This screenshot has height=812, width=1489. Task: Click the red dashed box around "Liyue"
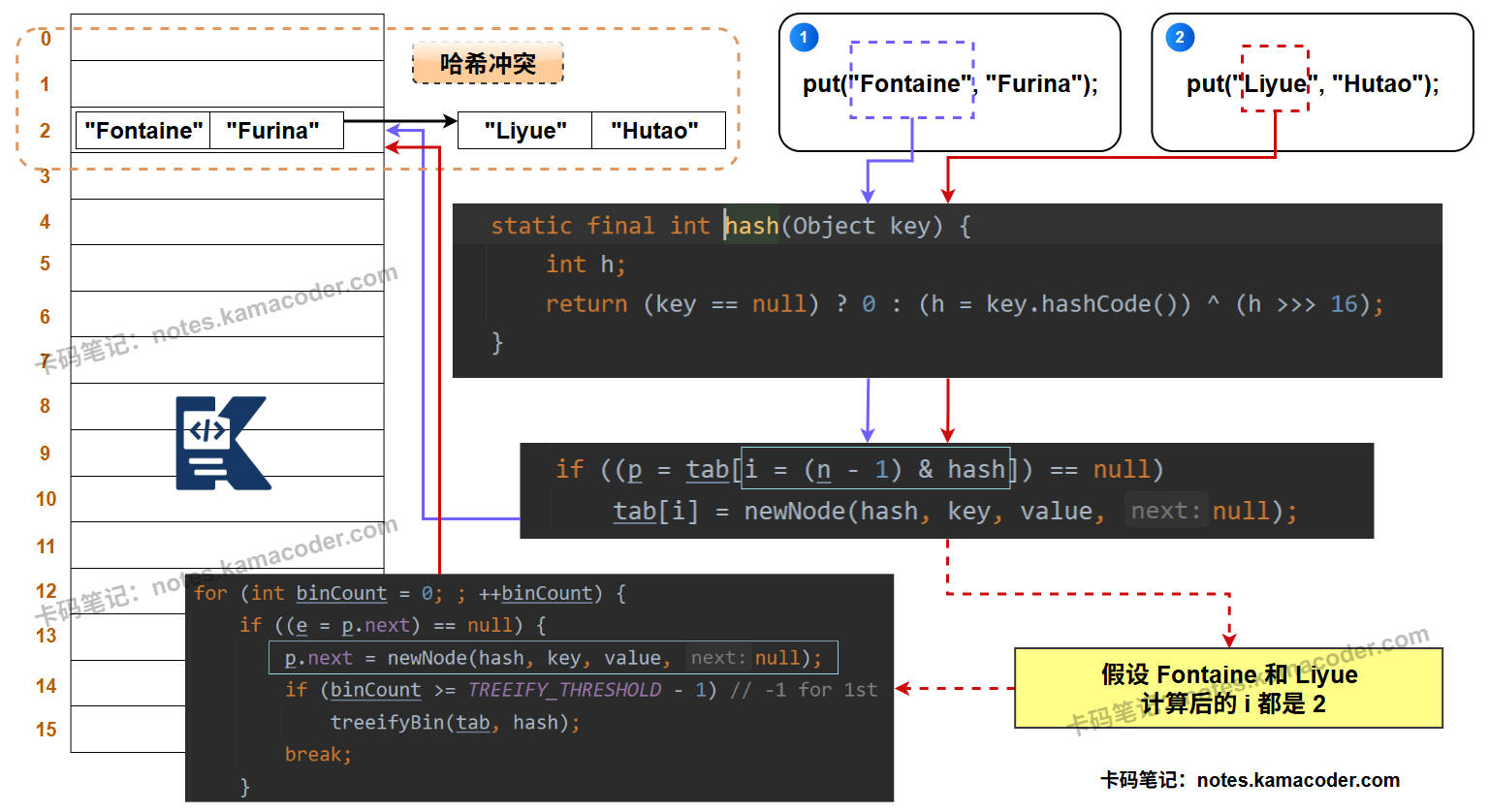click(x=1275, y=79)
